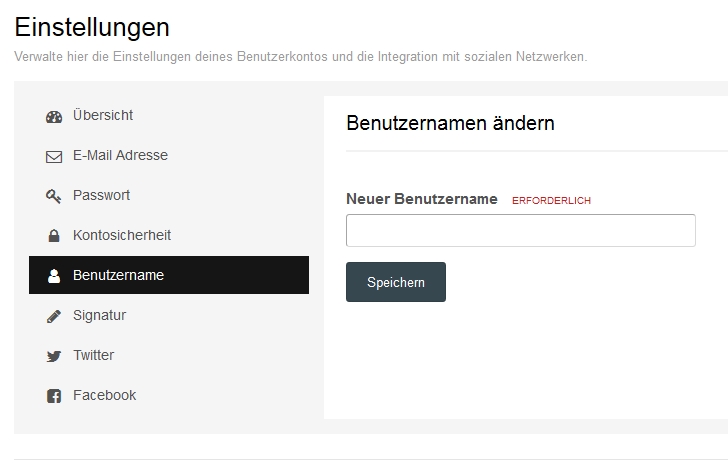Image resolution: width=728 pixels, height=471 pixels.
Task: Click the padlock icon for Kontosicherheit
Action: [x=54, y=236]
